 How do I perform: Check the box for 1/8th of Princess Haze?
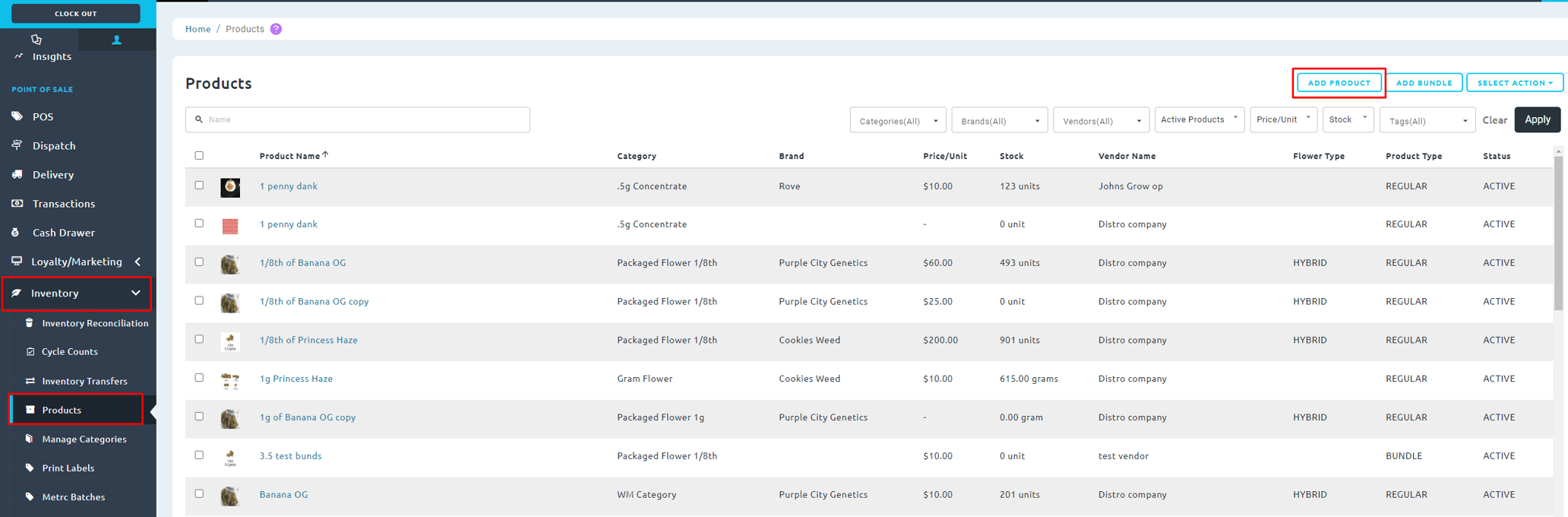(x=199, y=339)
